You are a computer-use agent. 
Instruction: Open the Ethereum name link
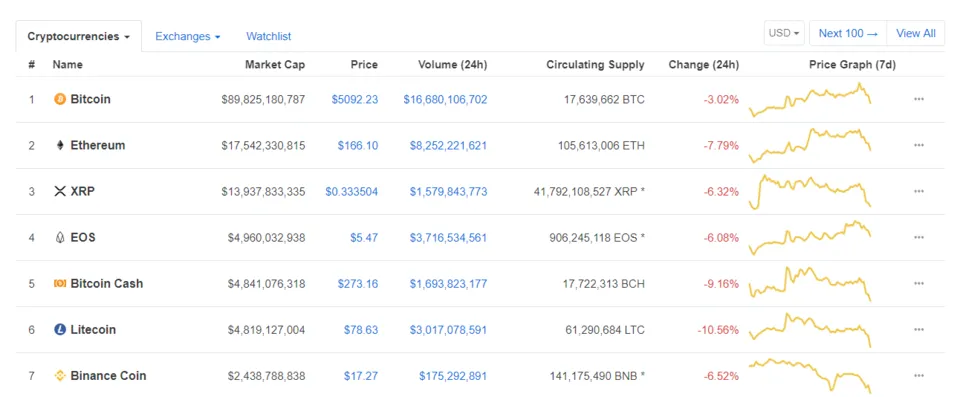[x=98, y=145]
